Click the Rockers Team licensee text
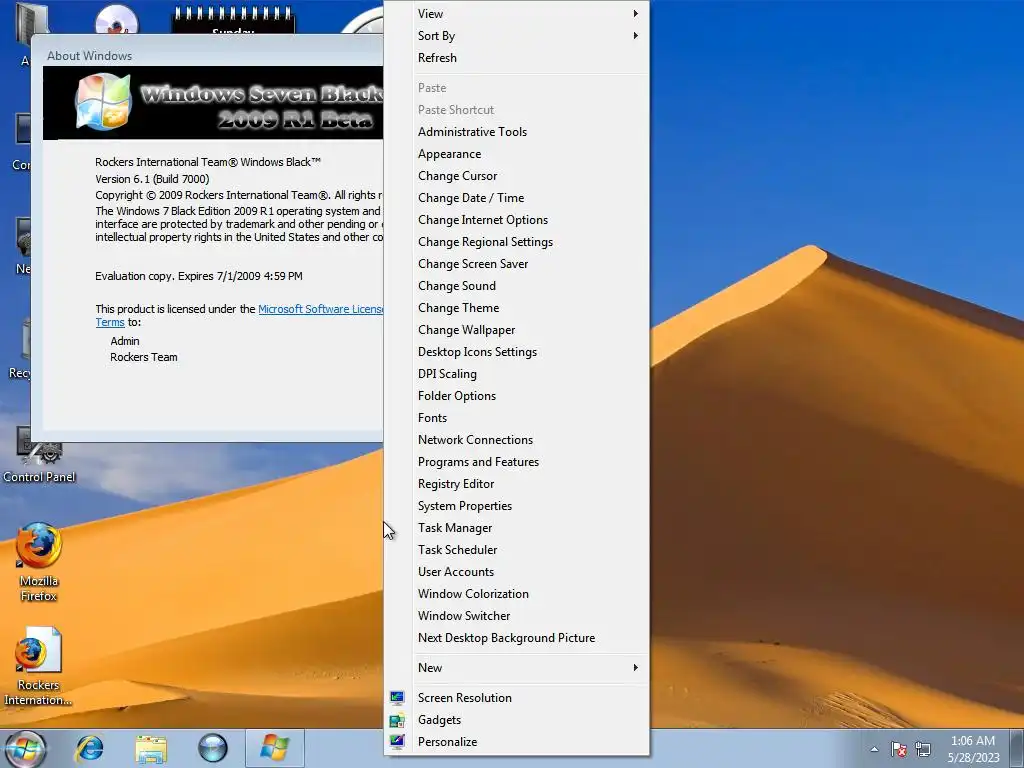This screenshot has width=1024, height=768. tap(144, 357)
